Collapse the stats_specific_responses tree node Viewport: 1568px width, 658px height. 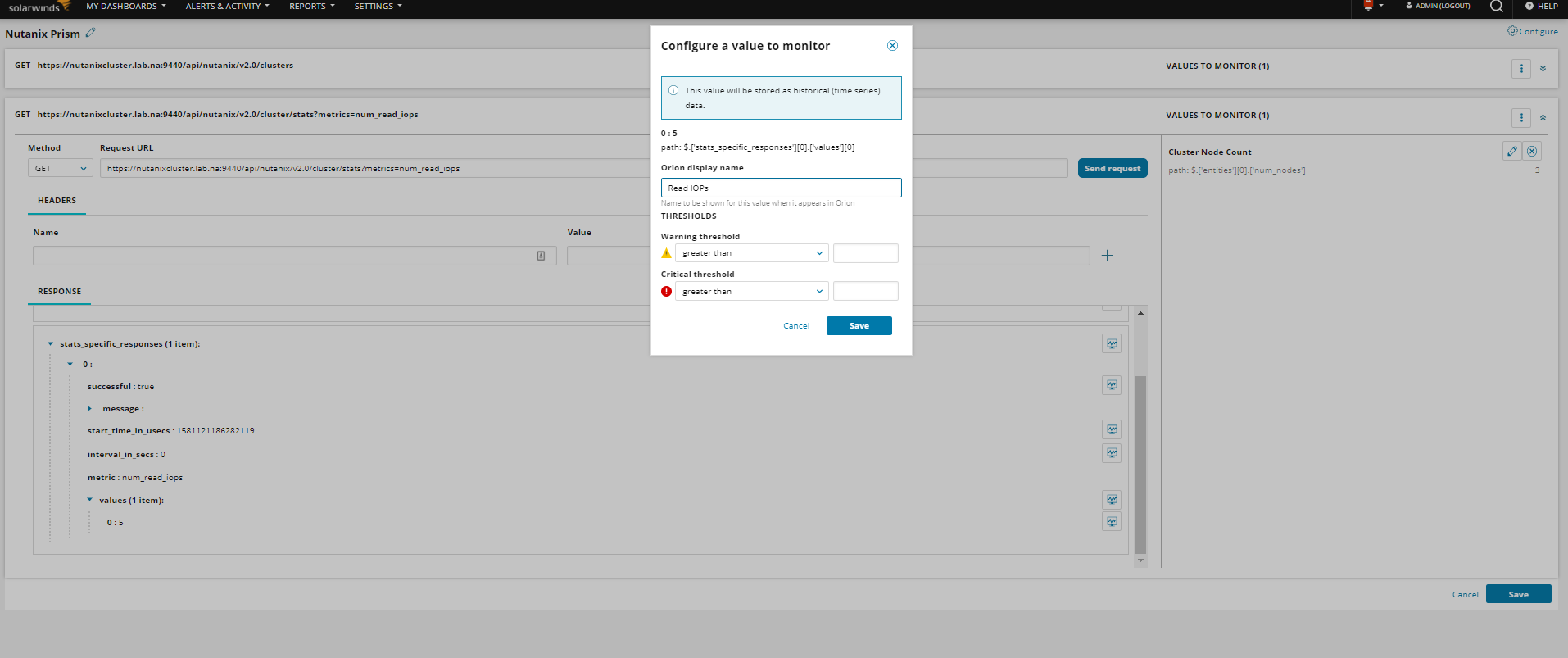50,344
